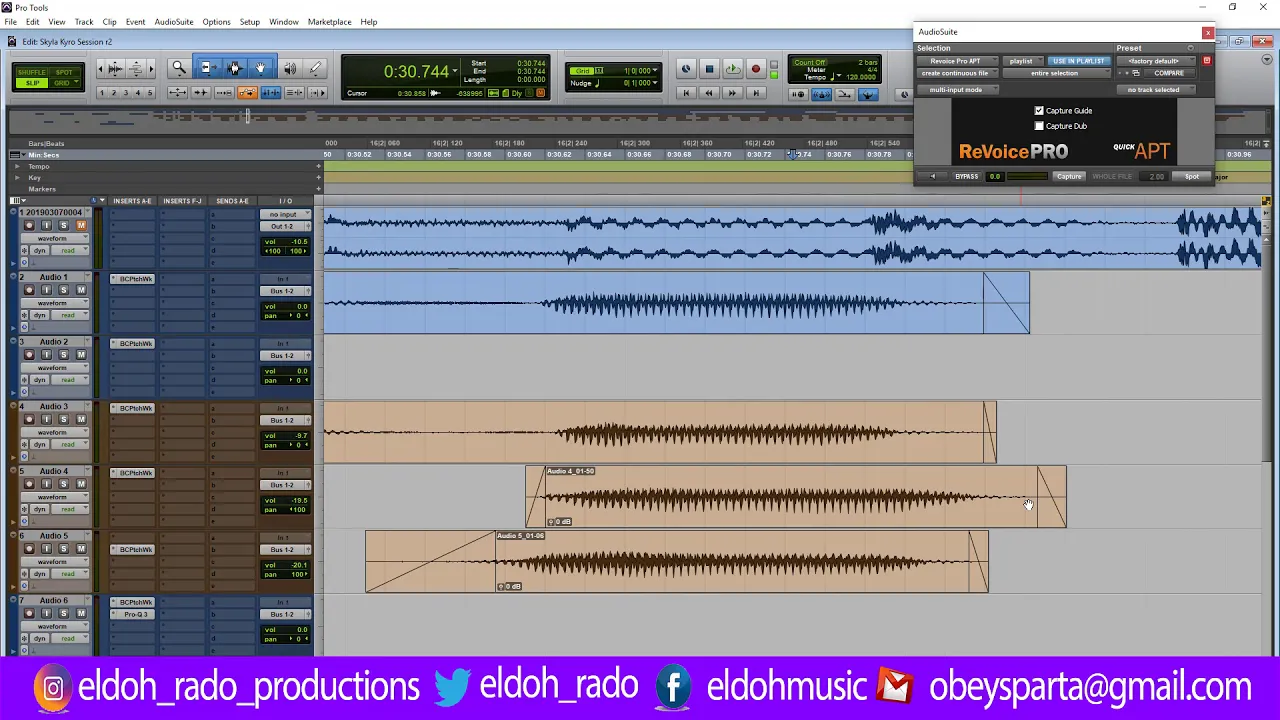Open the Marketplace menu
1280x720 pixels.
[329, 22]
